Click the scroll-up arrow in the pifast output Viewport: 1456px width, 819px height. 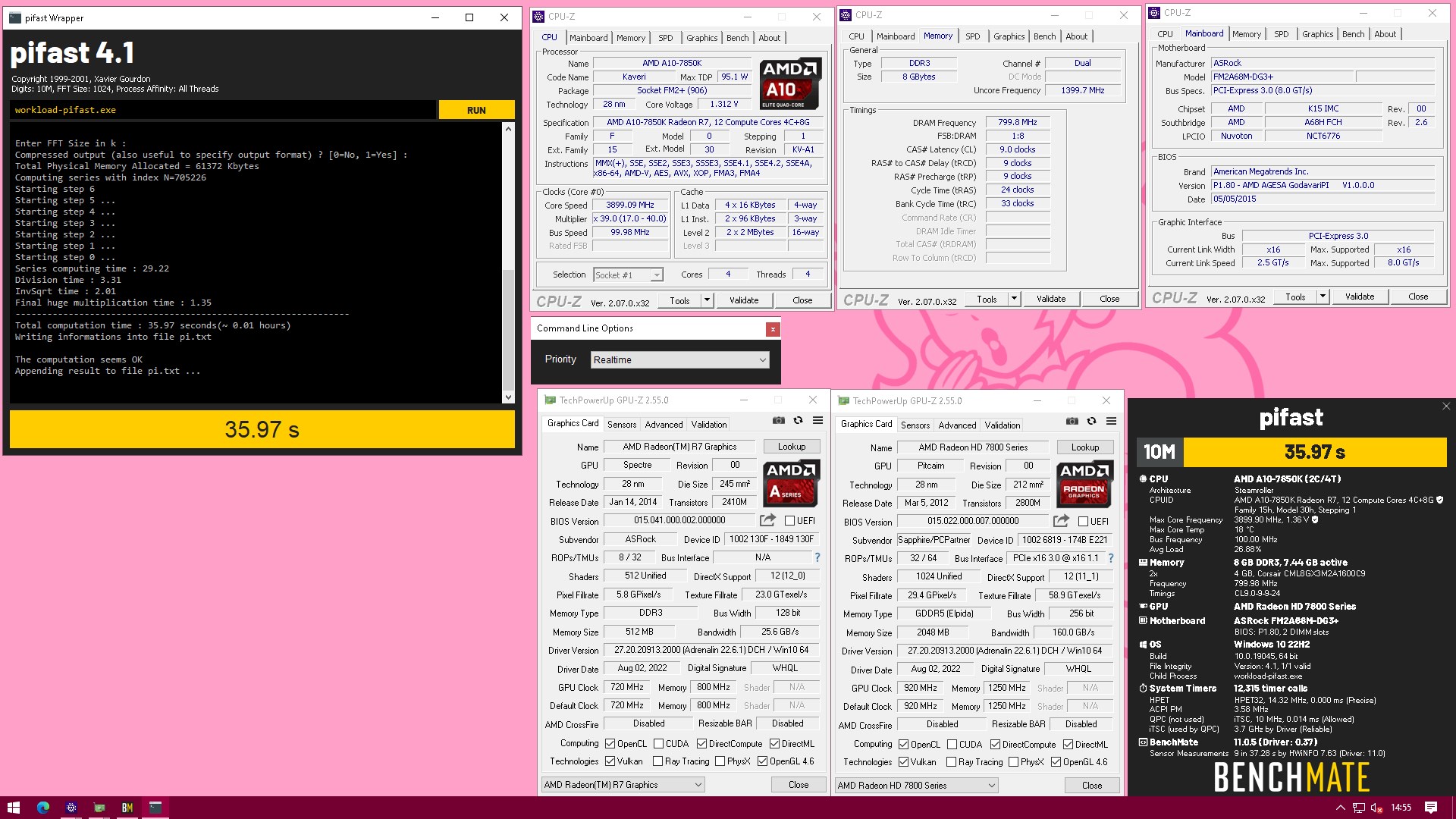point(508,129)
